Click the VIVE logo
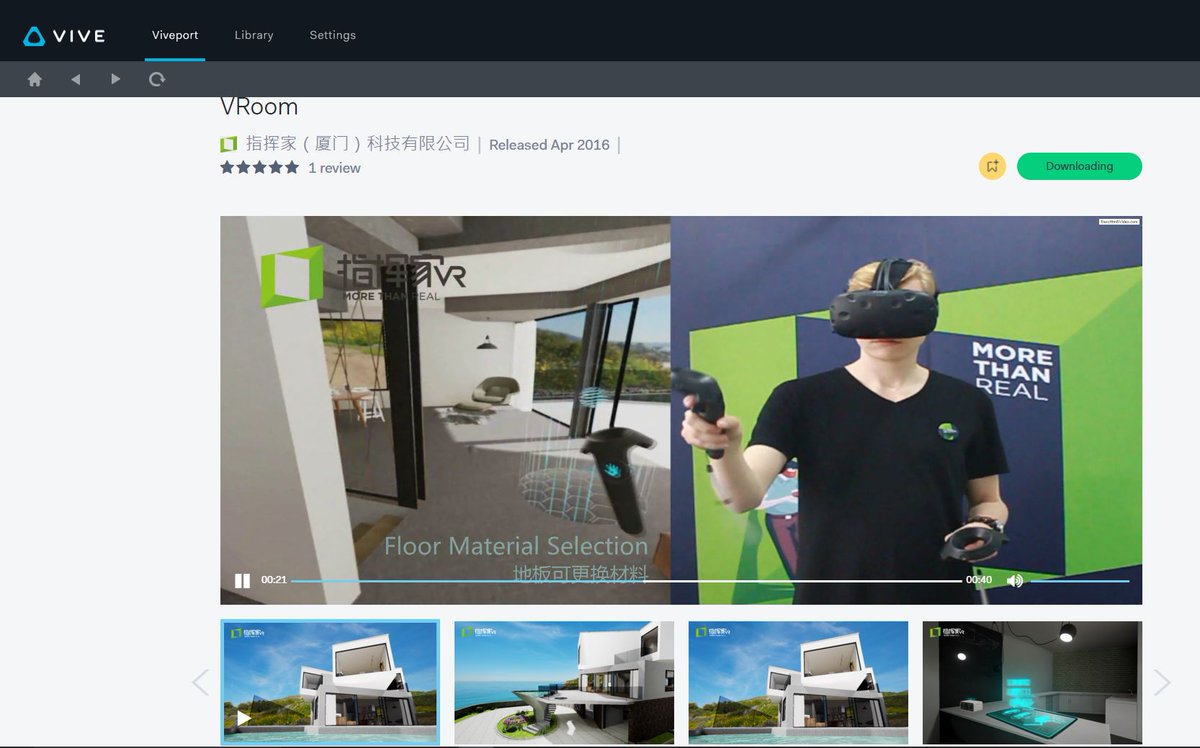The width and height of the screenshot is (1200, 748). coord(64,36)
